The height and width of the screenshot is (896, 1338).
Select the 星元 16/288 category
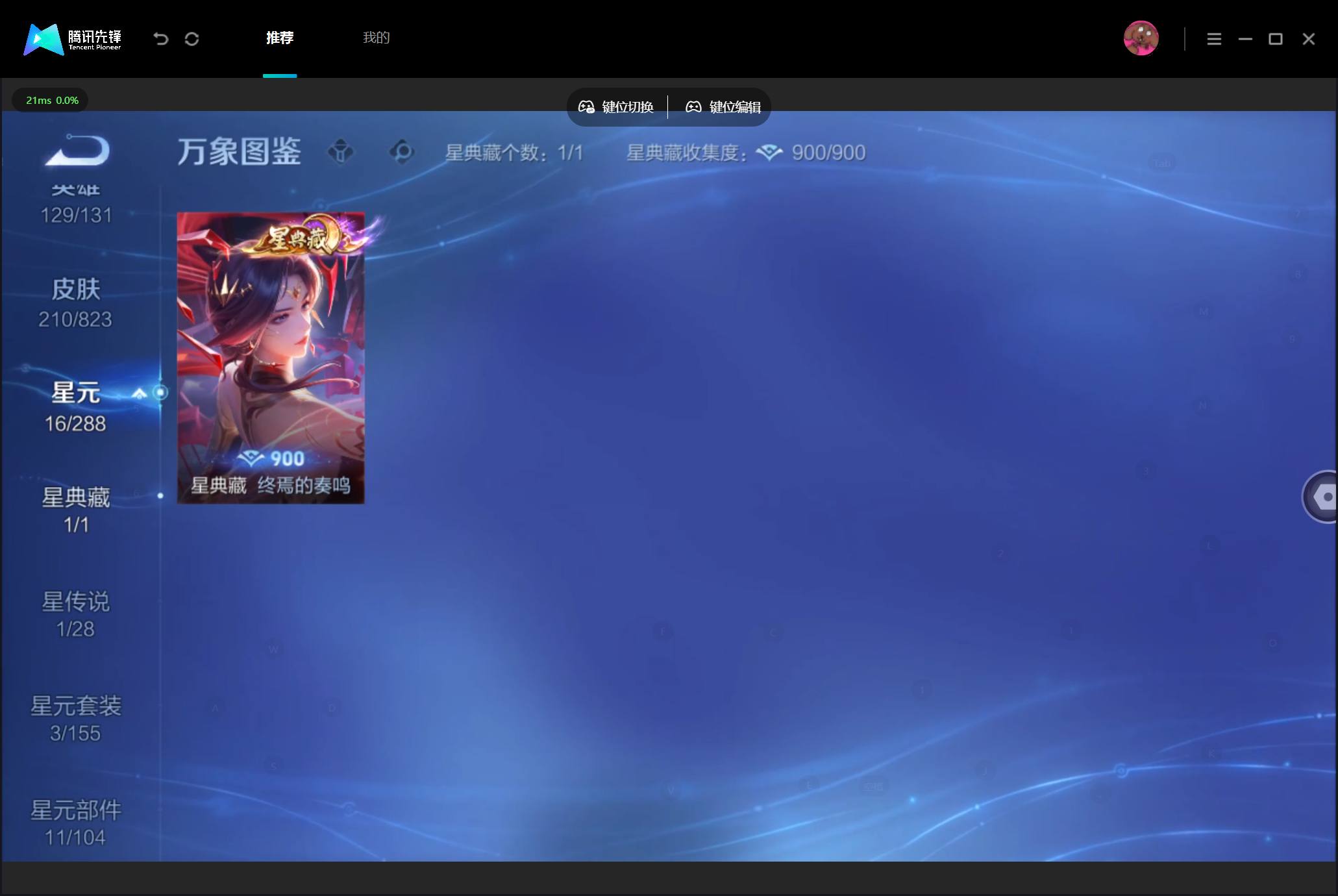coord(75,407)
